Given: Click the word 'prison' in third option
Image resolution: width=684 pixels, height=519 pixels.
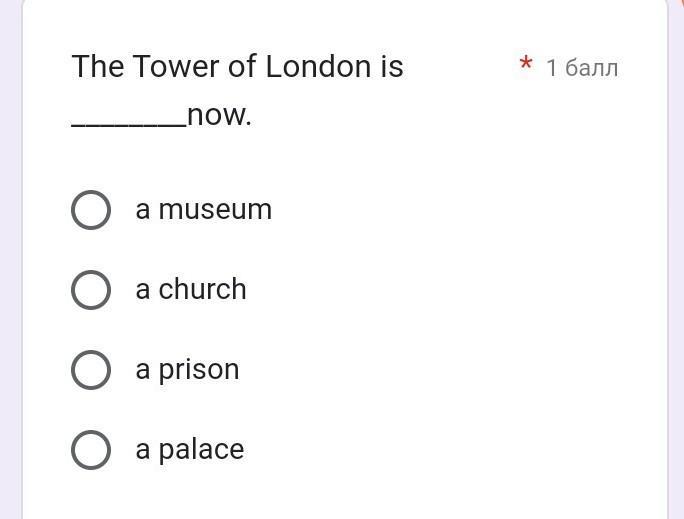Looking at the screenshot, I should (199, 370).
